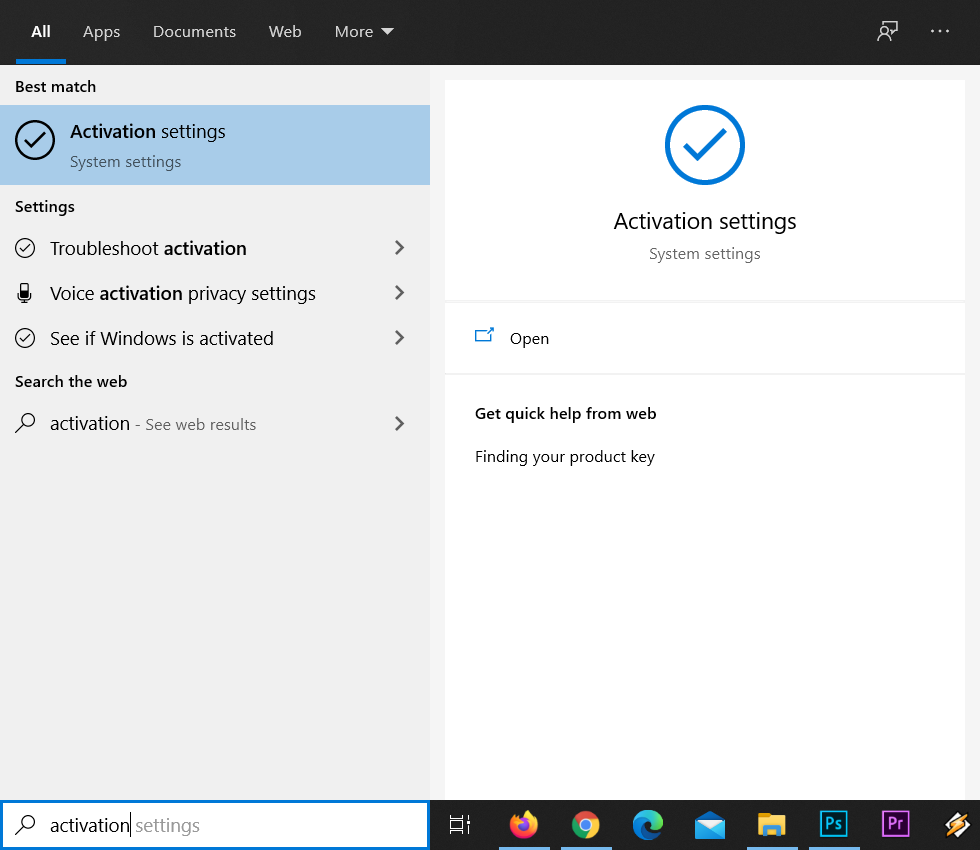Expand the Troubleshoot activation chevron
The width and height of the screenshot is (980, 850).
399,248
